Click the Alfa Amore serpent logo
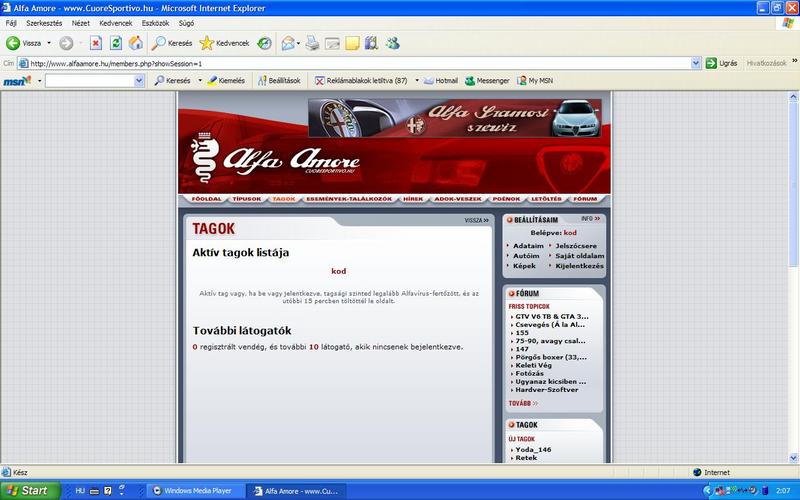This screenshot has height=500, width=800. point(205,158)
